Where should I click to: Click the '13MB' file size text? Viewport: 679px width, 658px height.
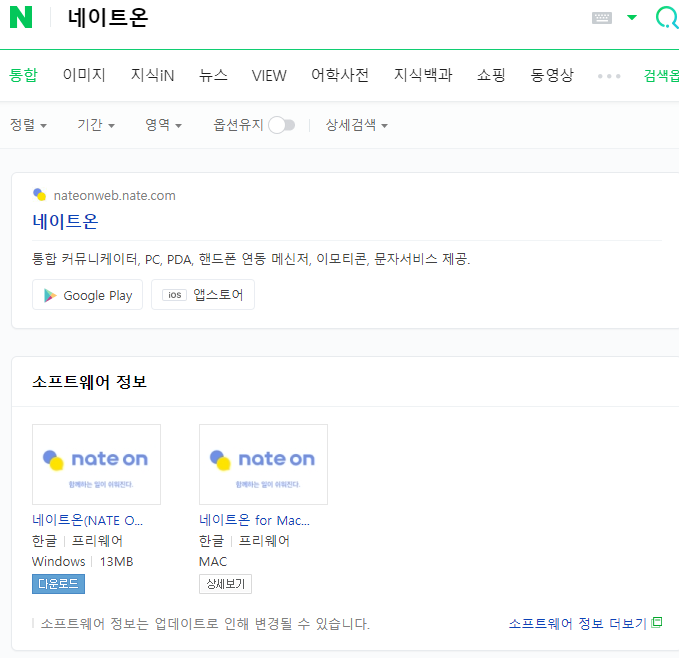pyautogui.click(x=116, y=561)
